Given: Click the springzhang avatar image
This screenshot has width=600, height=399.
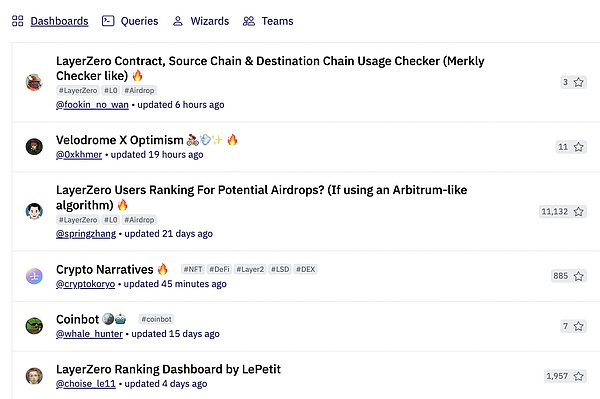Looking at the screenshot, I should (34, 212).
